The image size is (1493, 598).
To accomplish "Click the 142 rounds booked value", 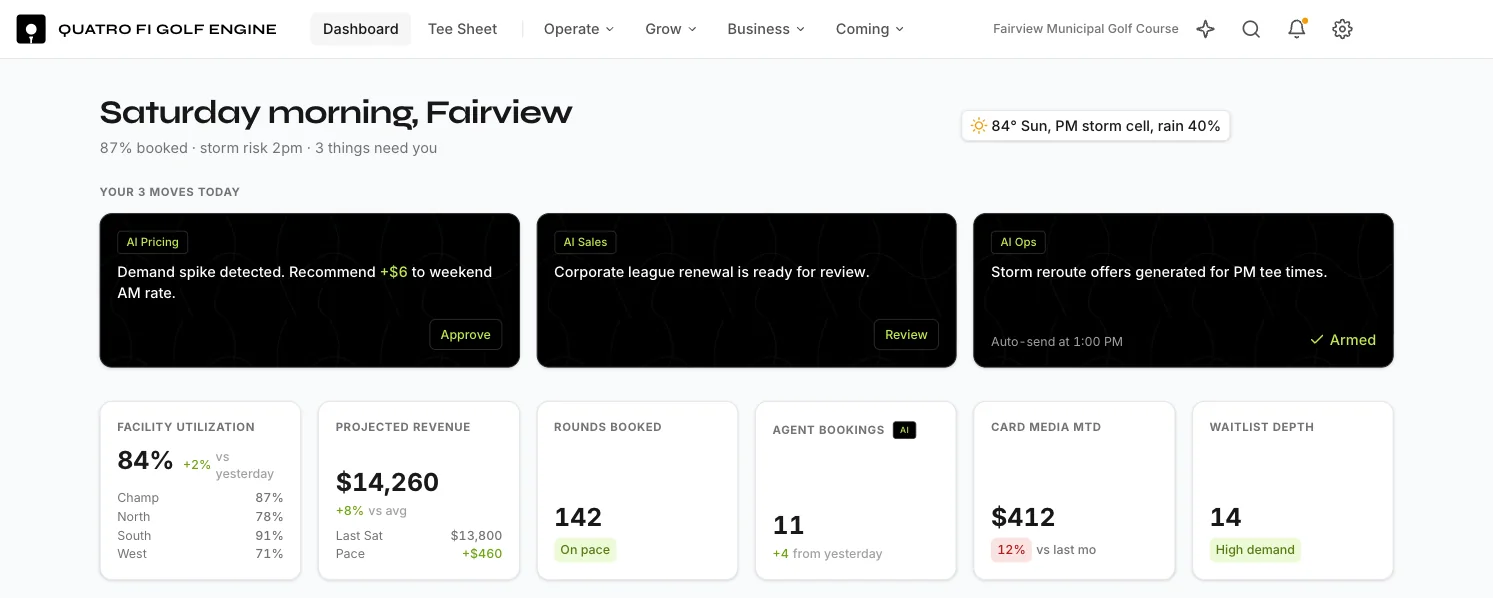I will (578, 517).
